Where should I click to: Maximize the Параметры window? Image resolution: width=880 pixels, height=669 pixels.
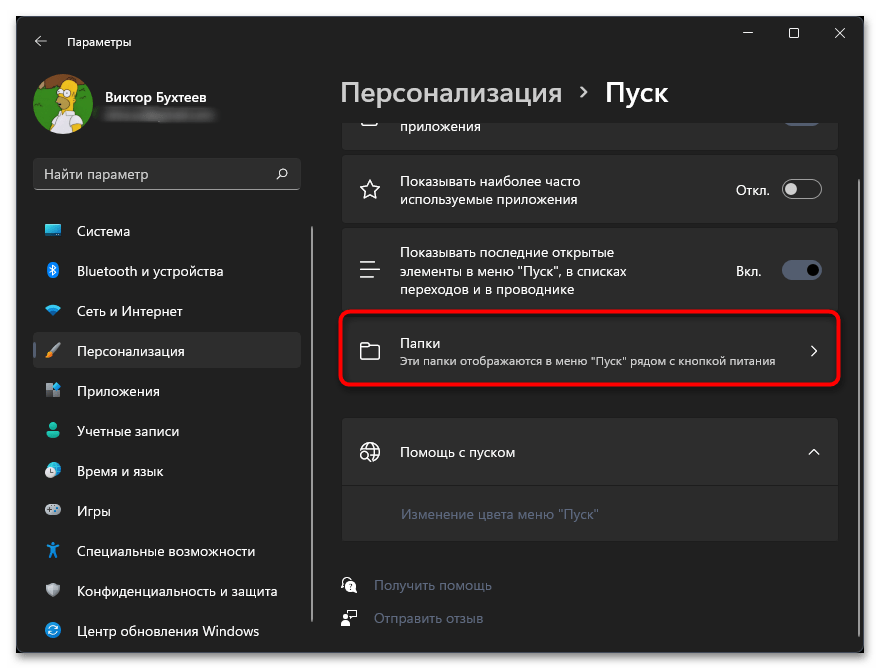point(794,33)
